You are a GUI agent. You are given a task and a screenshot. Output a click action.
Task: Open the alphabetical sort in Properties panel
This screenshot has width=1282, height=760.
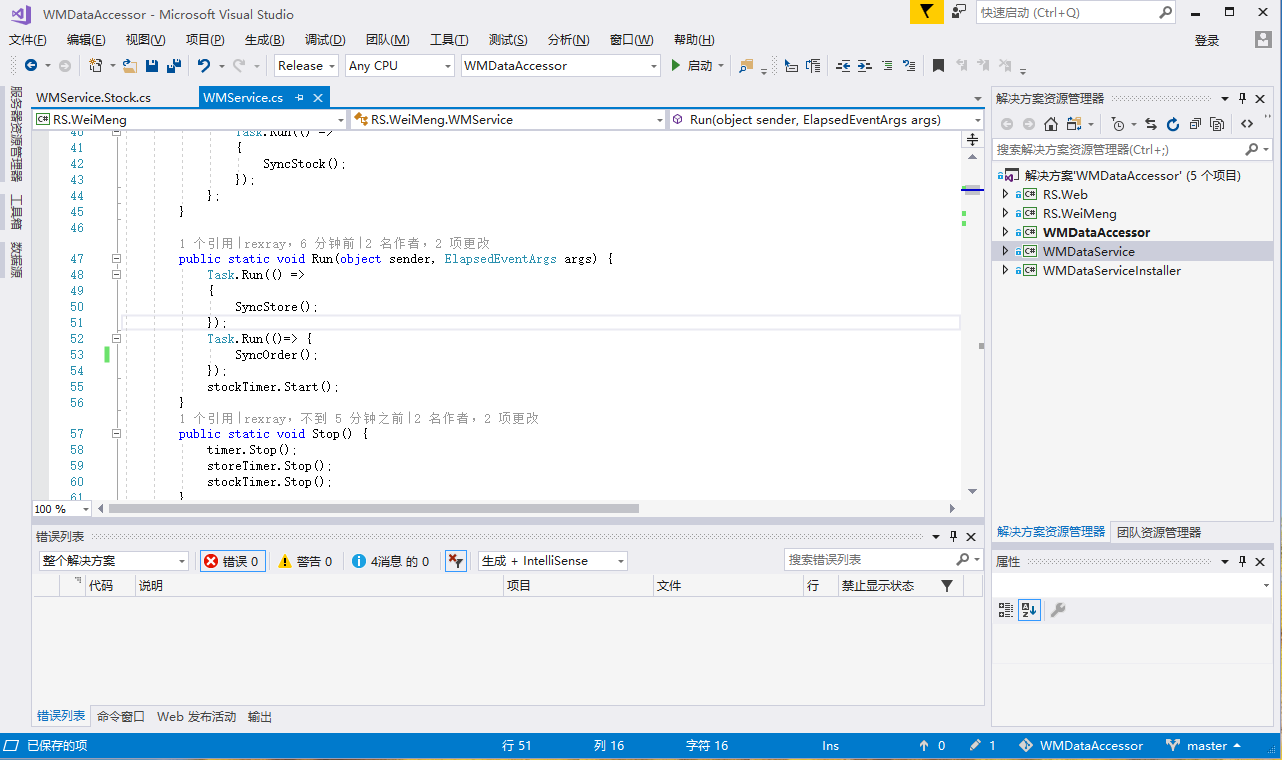(x=1029, y=609)
